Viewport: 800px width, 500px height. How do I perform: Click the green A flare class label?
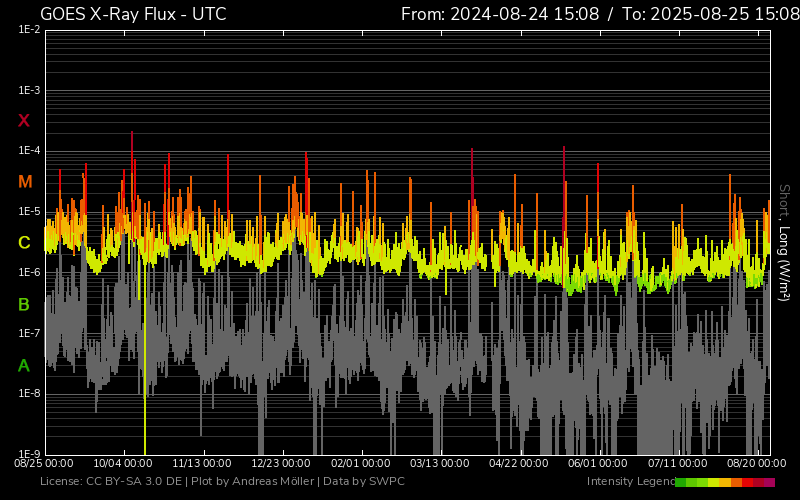pos(24,366)
